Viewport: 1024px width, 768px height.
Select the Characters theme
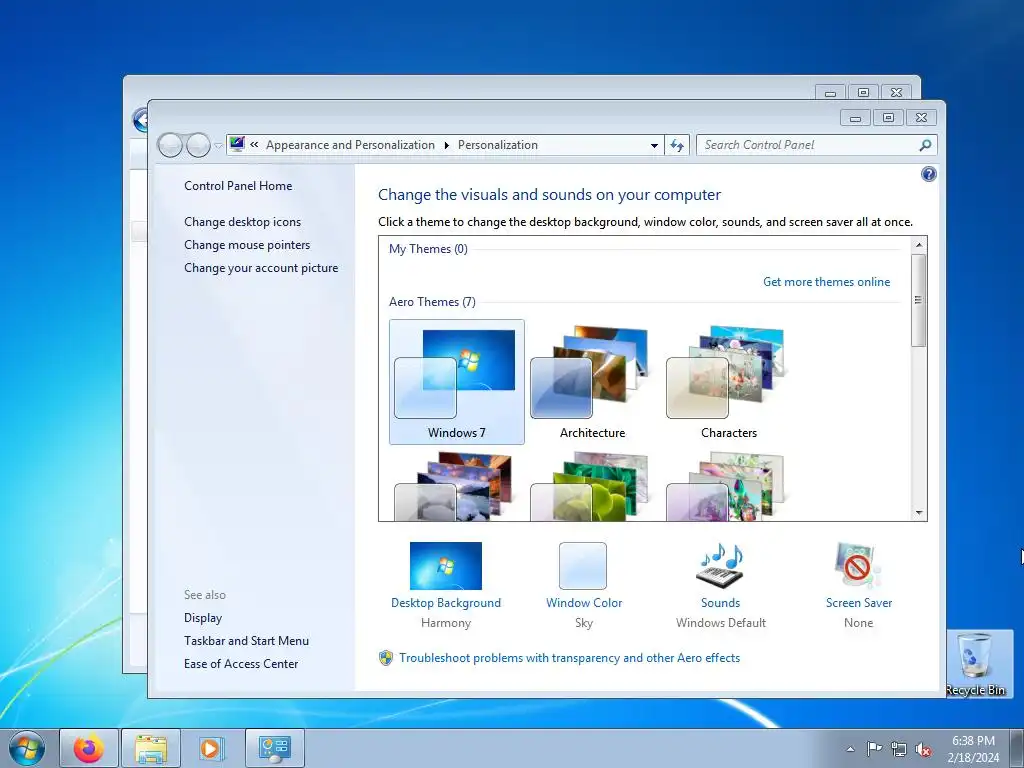pos(729,382)
